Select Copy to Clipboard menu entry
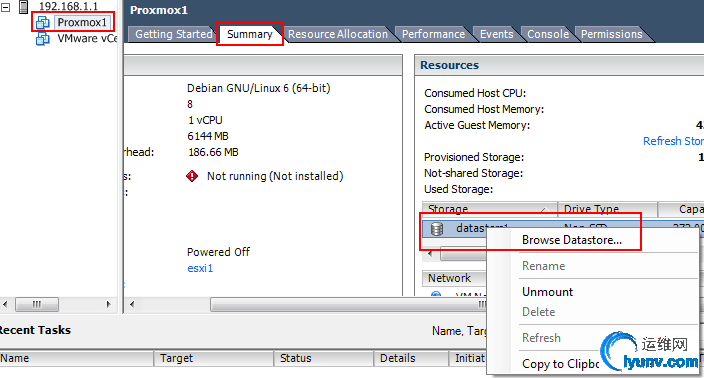 (561, 364)
